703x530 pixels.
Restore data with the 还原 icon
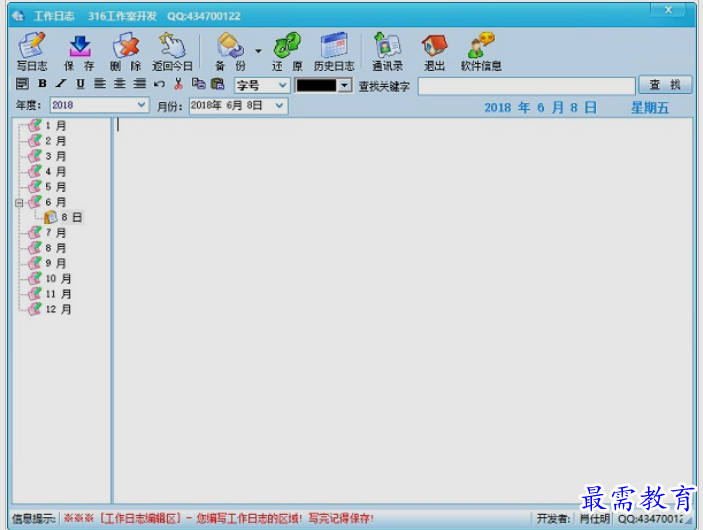[x=287, y=52]
